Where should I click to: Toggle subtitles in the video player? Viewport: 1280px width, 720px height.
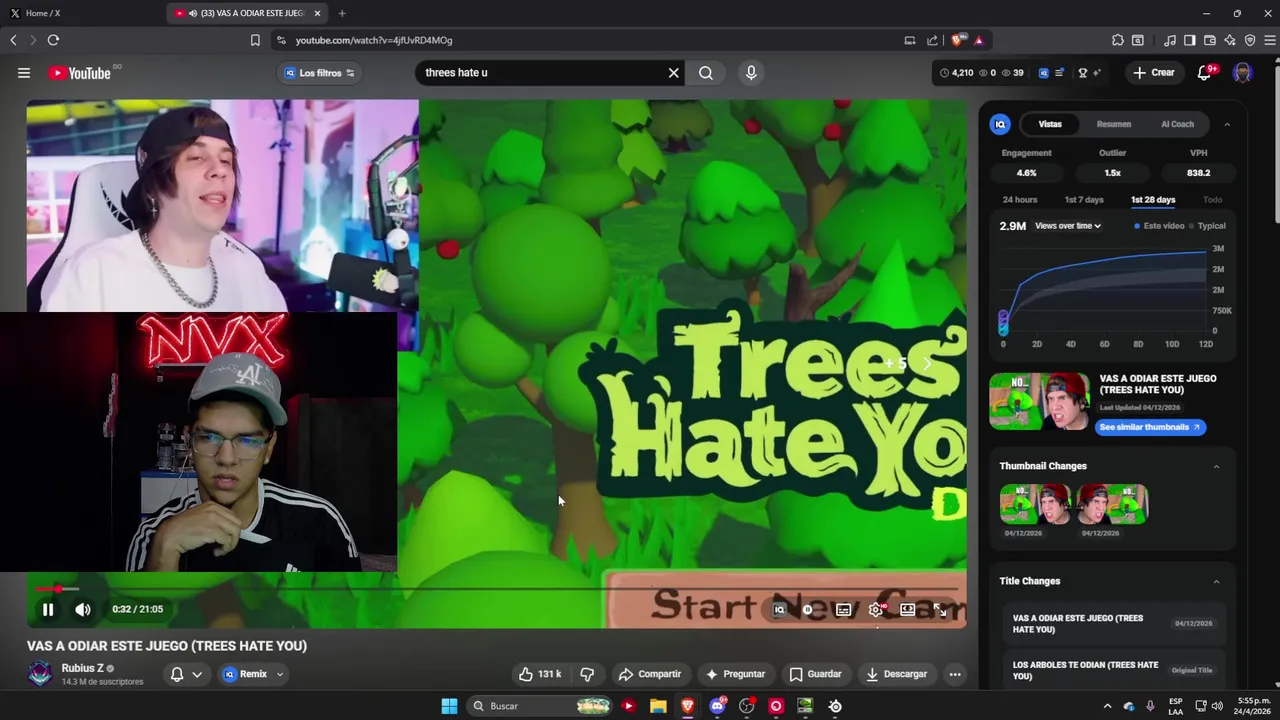point(843,610)
